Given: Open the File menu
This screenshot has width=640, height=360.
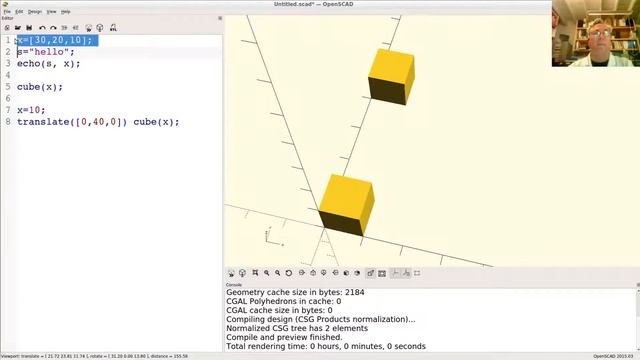Looking at the screenshot, I should tap(7, 12).
